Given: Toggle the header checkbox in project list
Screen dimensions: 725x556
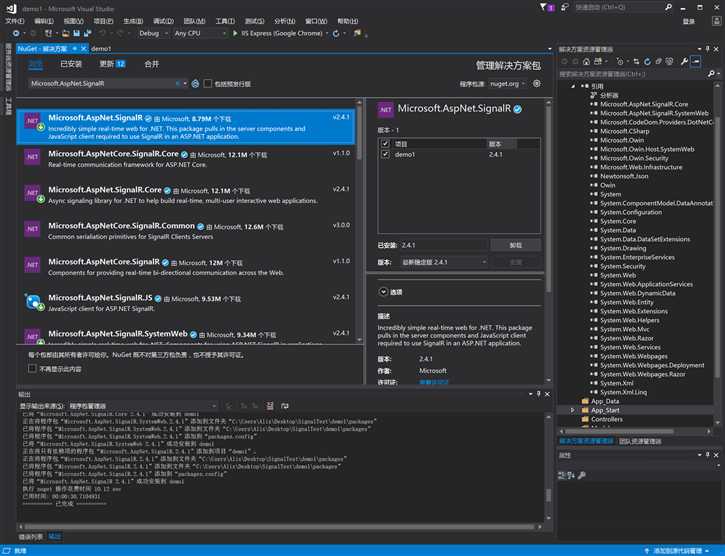Looking at the screenshot, I should click(385, 144).
